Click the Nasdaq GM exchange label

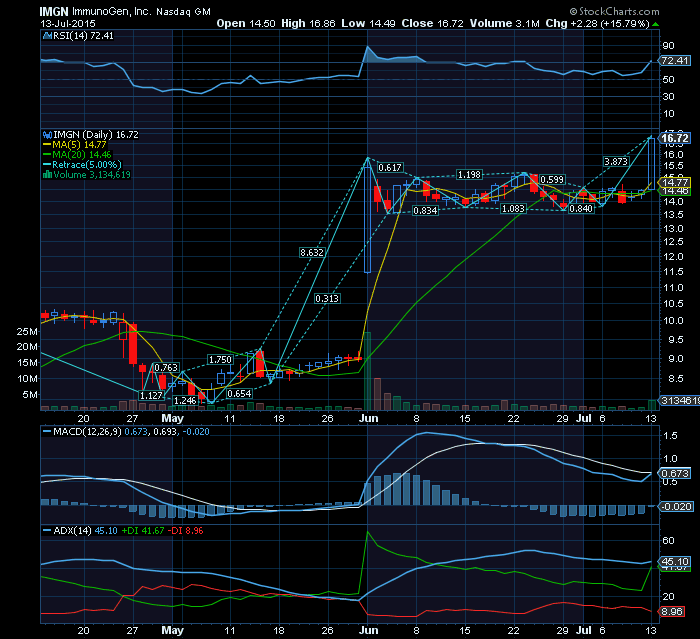183,12
